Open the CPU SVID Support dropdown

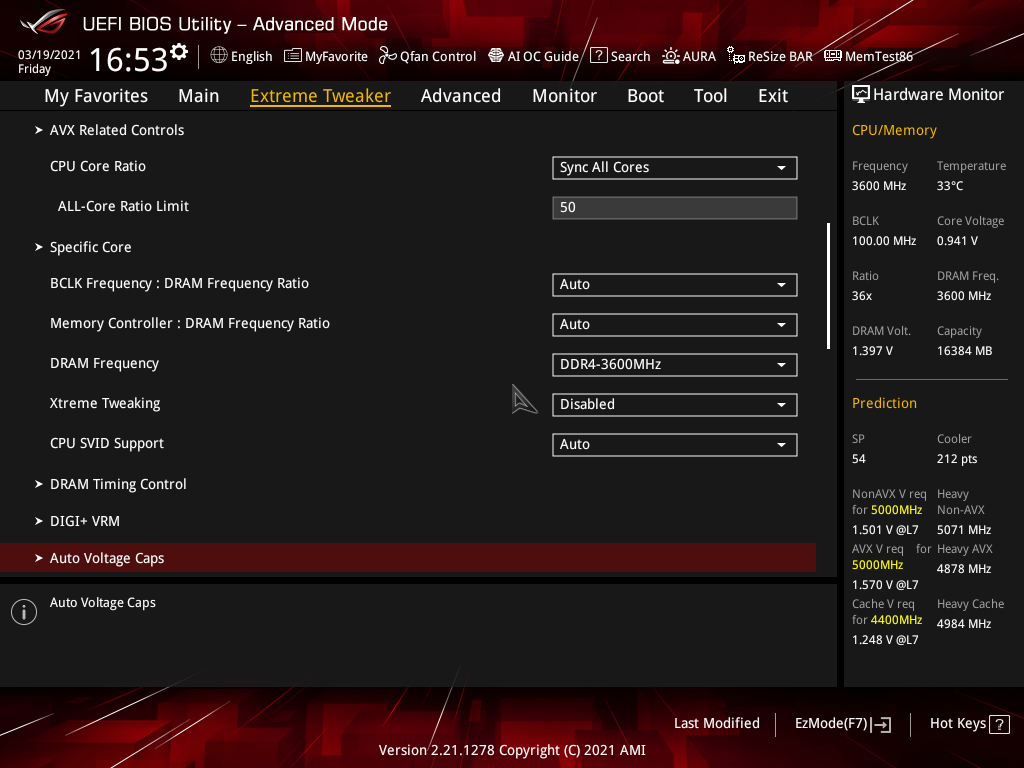[x=675, y=445]
